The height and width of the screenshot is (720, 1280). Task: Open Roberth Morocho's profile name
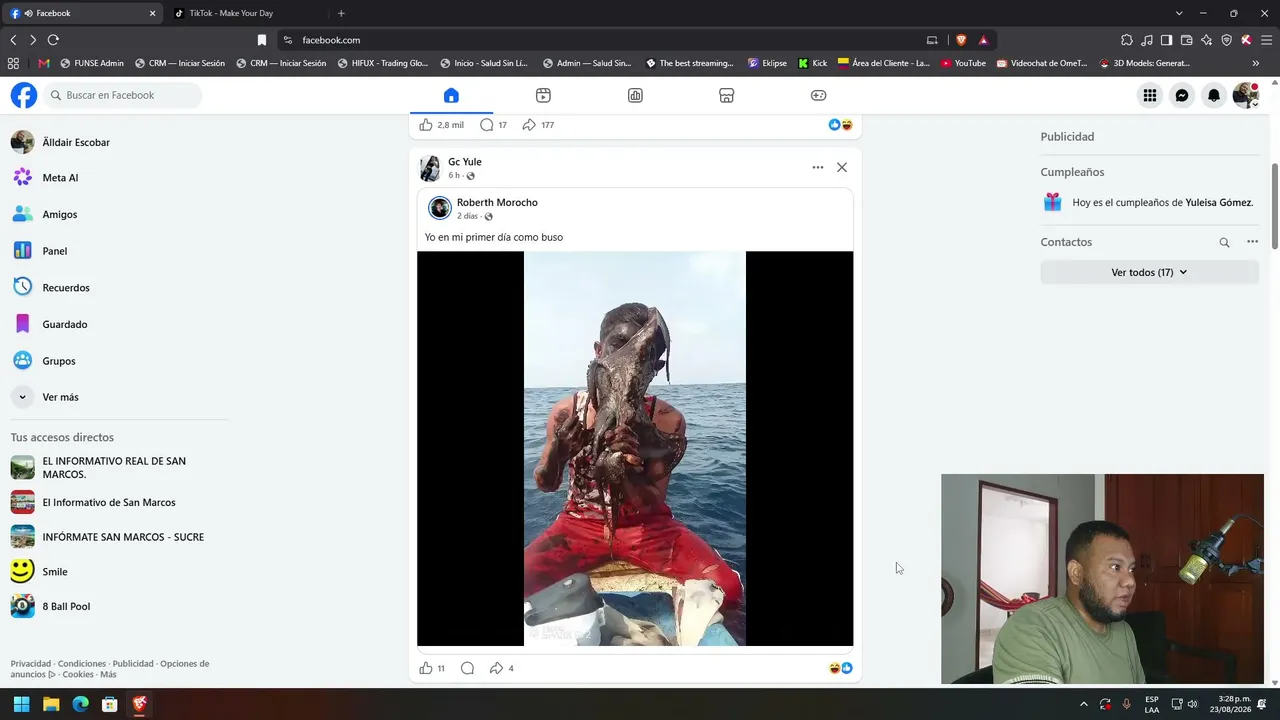click(x=497, y=202)
